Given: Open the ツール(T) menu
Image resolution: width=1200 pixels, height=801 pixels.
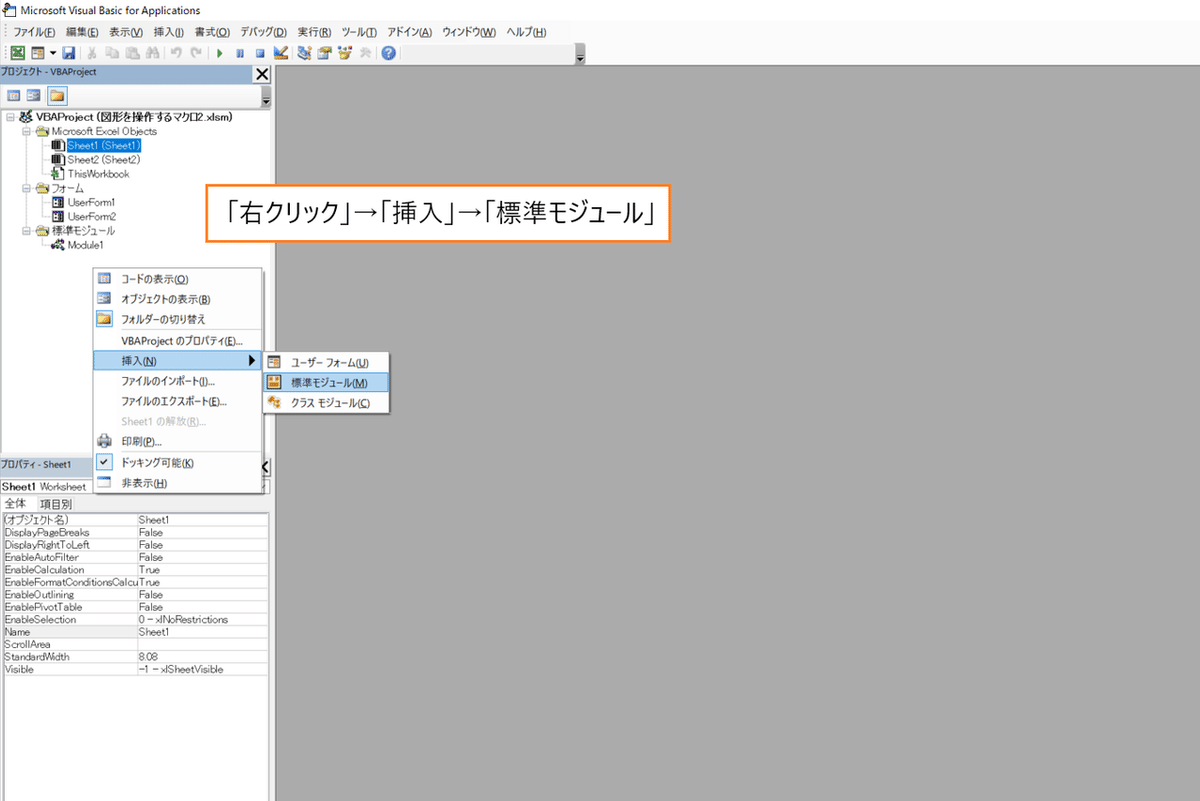Looking at the screenshot, I should (360, 32).
